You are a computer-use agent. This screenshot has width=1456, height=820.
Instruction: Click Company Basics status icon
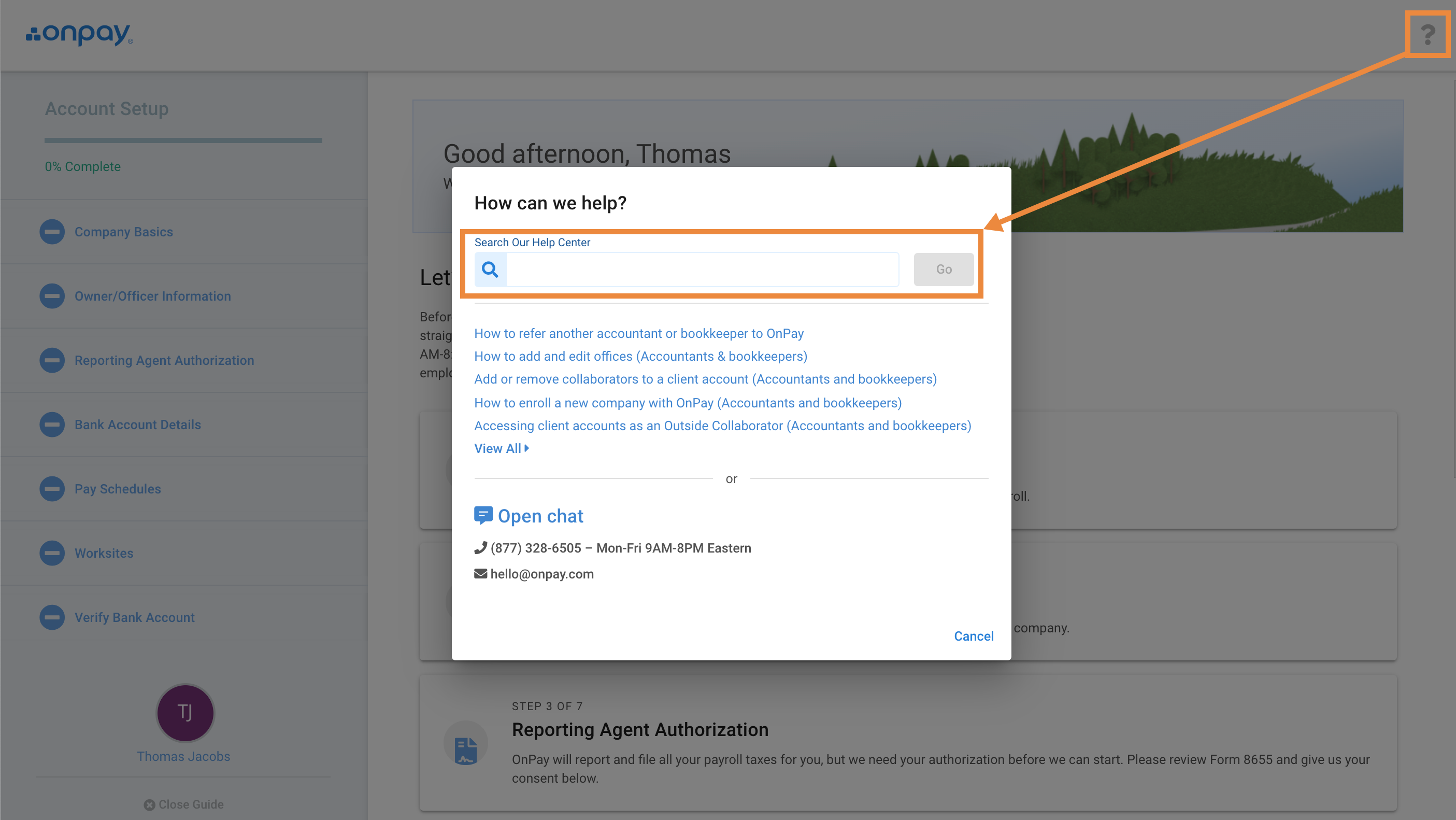pos(52,232)
